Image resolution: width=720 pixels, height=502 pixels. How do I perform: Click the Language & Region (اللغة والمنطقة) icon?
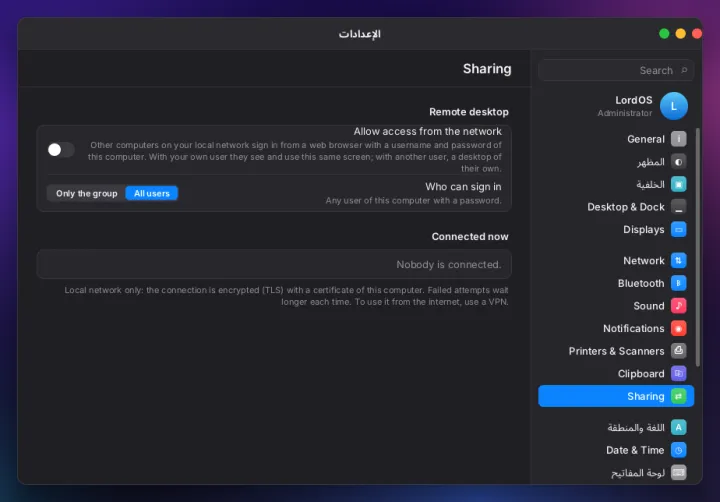tap(678, 427)
